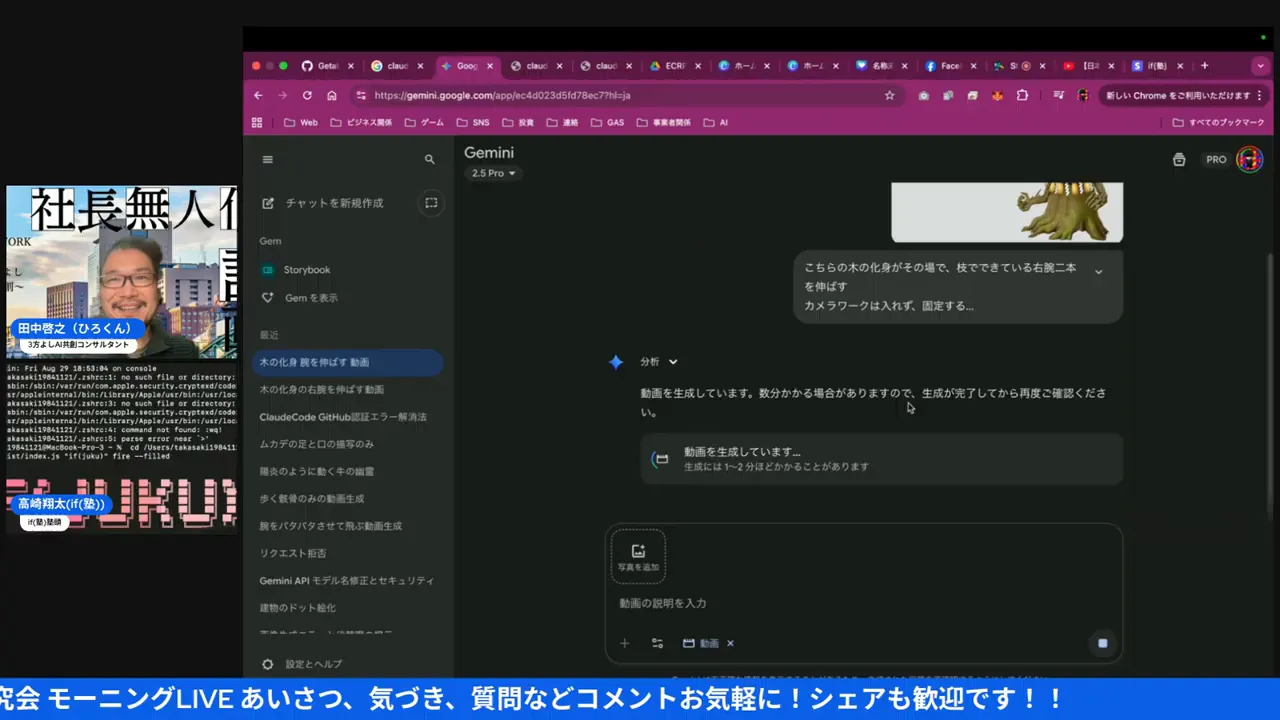Click the sidebar search magnifier icon
Screen dimensions: 1280x720
[x=430, y=160]
